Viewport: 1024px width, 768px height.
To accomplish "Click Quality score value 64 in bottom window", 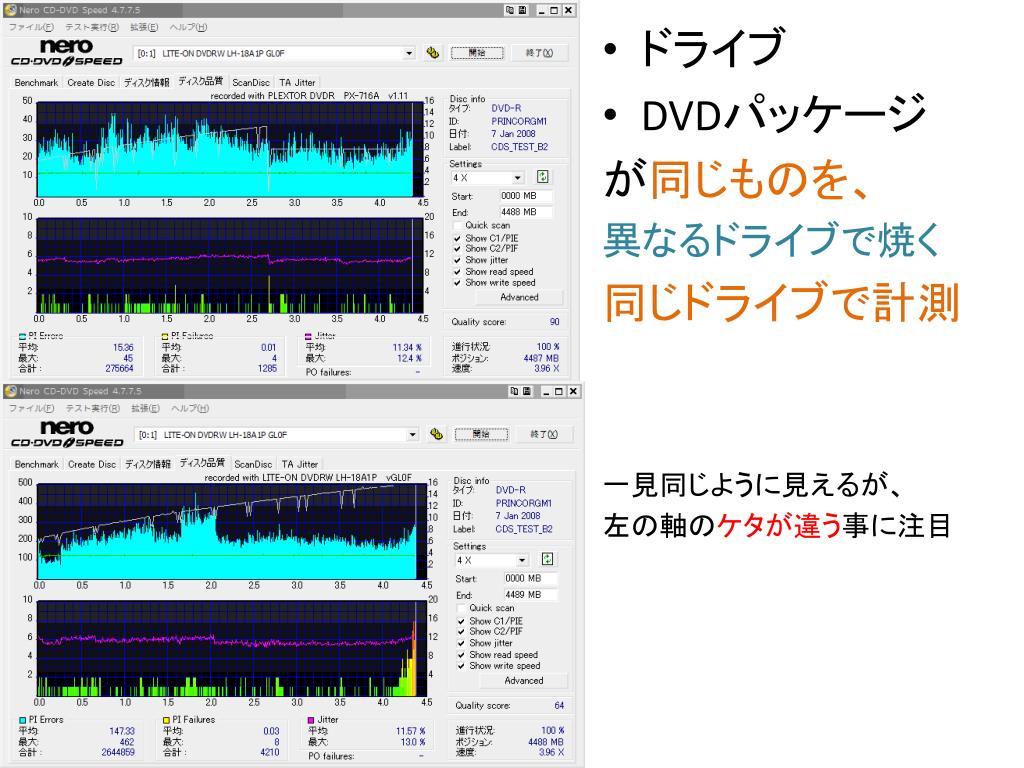I will (x=559, y=705).
